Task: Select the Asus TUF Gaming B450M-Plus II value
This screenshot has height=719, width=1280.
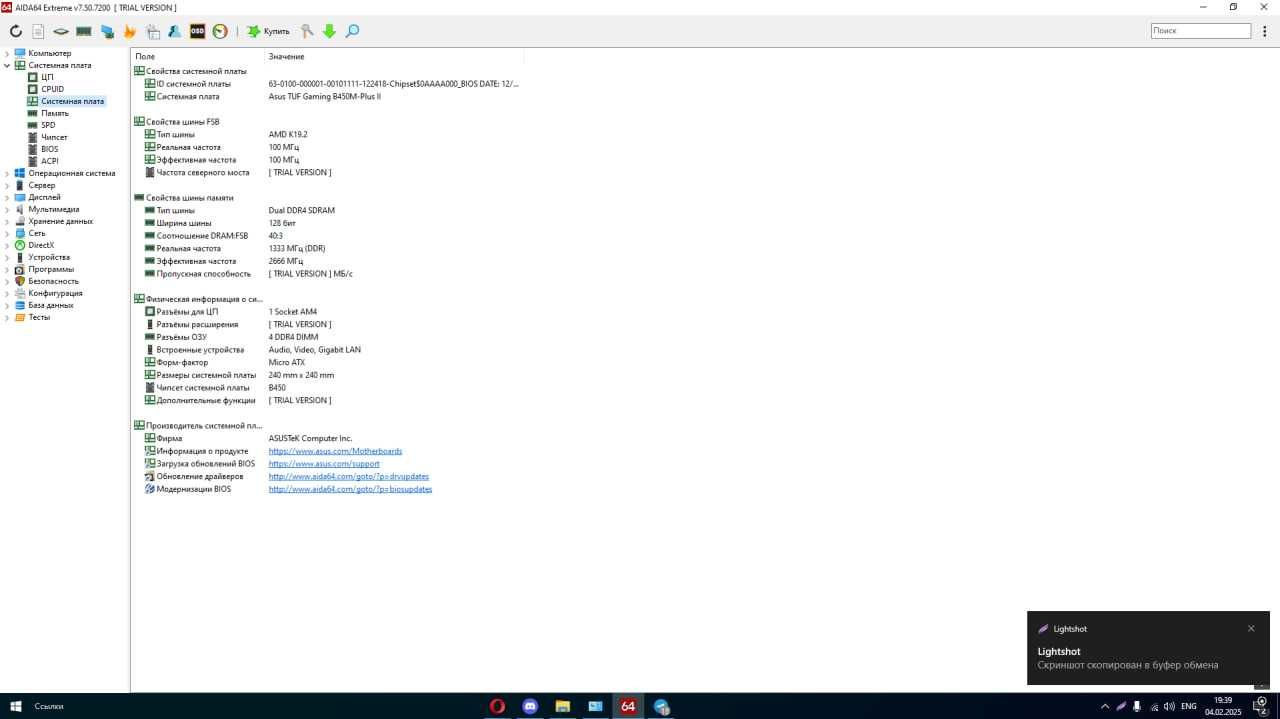Action: pos(325,97)
